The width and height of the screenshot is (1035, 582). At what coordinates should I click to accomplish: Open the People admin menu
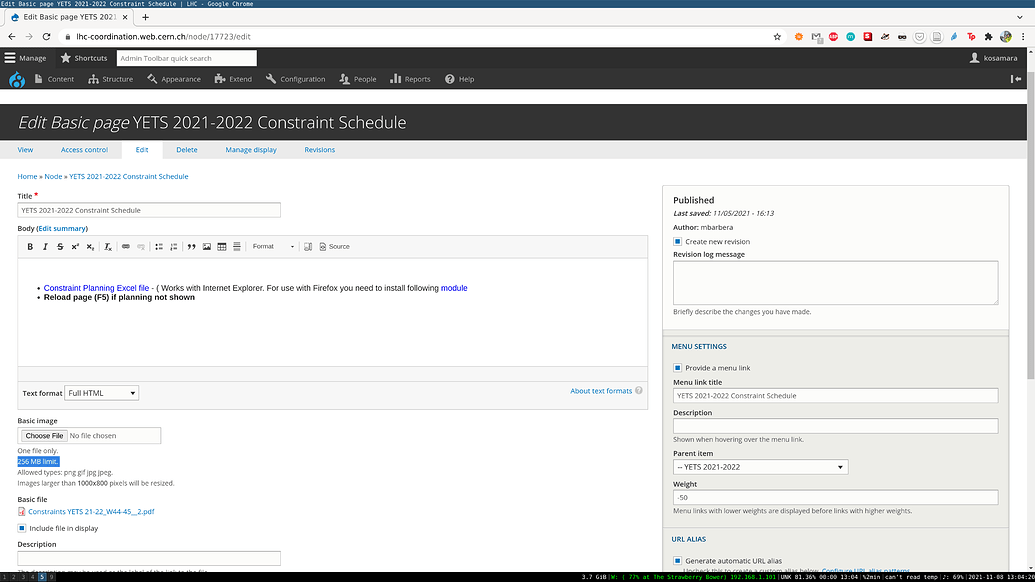358,79
